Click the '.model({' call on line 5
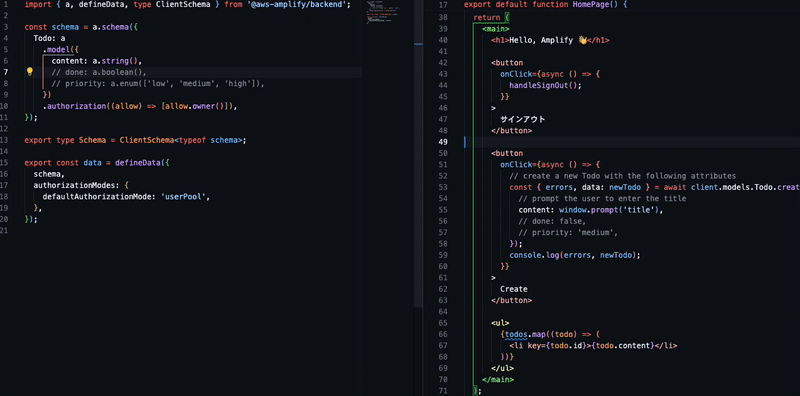Screen dimensions: 800x396 coord(61,50)
